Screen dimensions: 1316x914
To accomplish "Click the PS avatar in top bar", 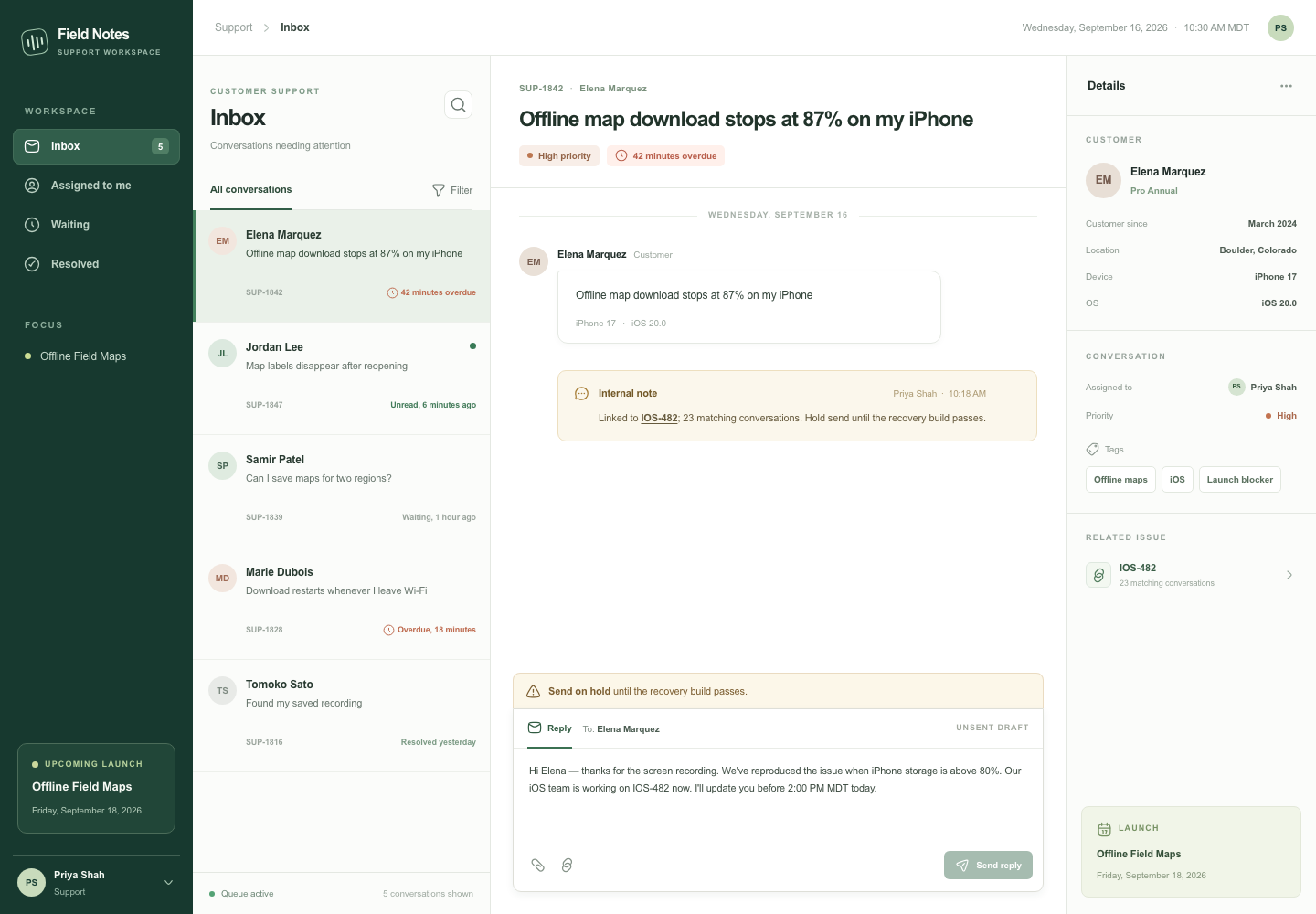I will click(1280, 27).
